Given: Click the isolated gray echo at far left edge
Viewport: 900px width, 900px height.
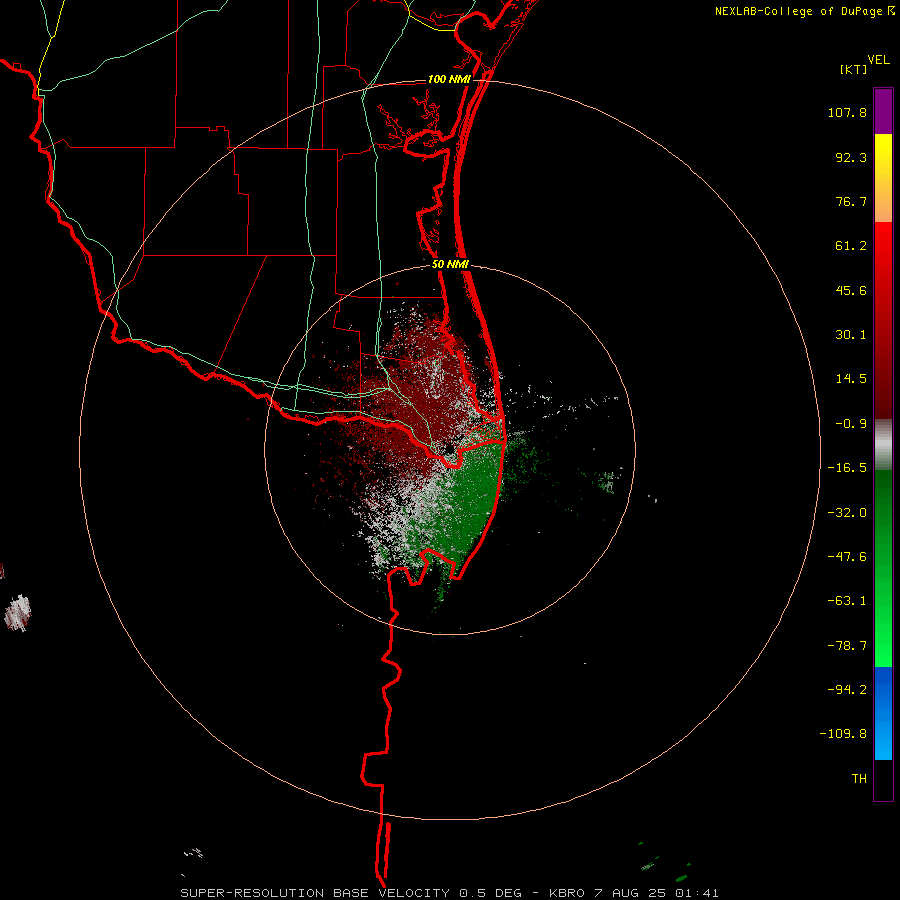Looking at the screenshot, I should [x=17, y=613].
